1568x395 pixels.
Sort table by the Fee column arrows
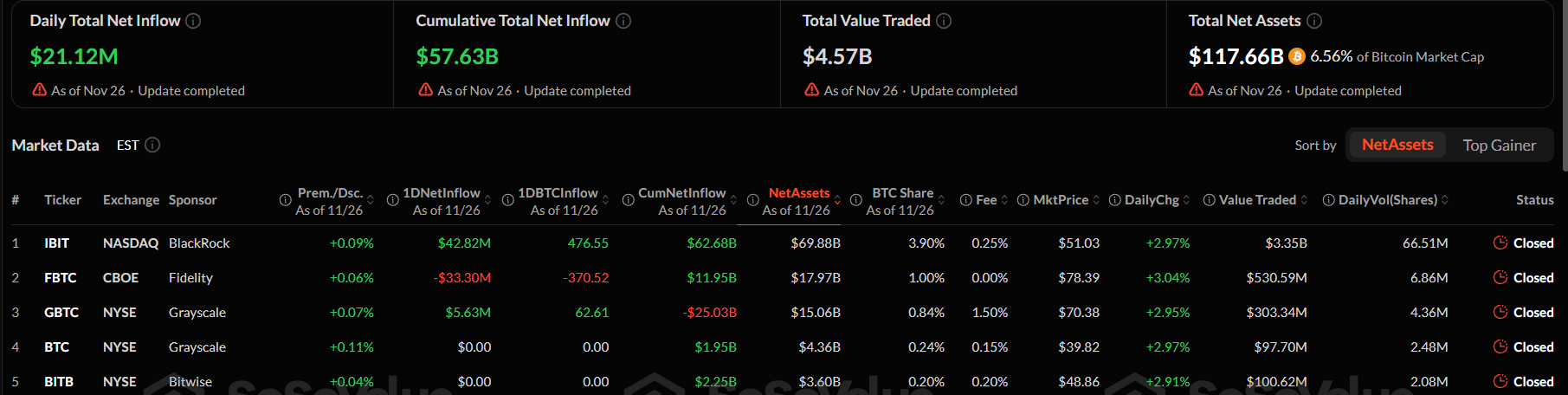tap(1004, 200)
